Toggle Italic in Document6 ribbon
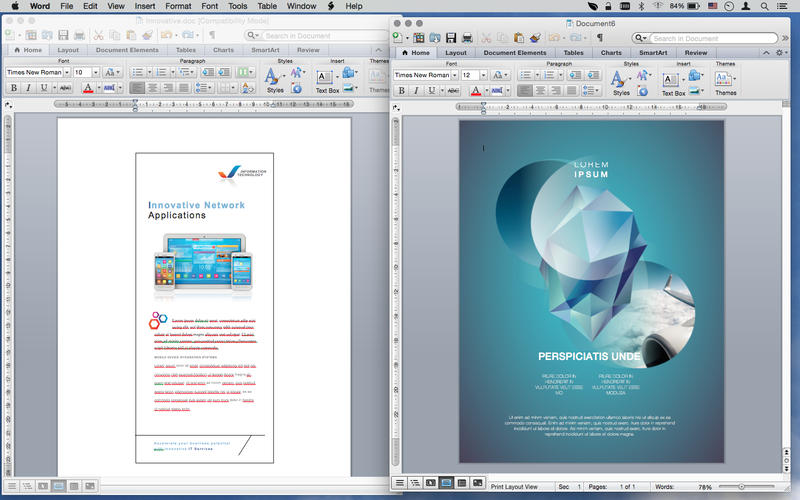This screenshot has width=800, height=500. tap(416, 91)
